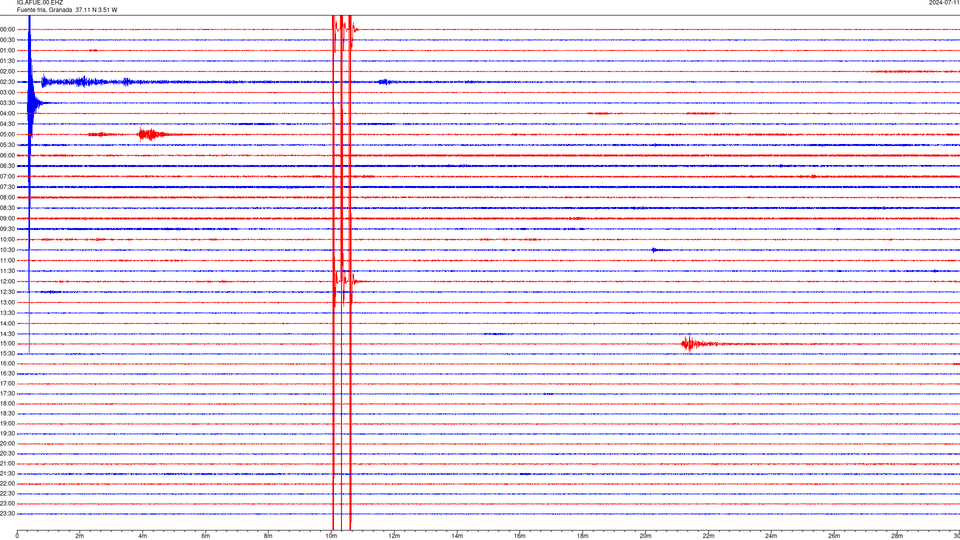
Task: Select the 02:00 time label
Action: [x=7, y=72]
